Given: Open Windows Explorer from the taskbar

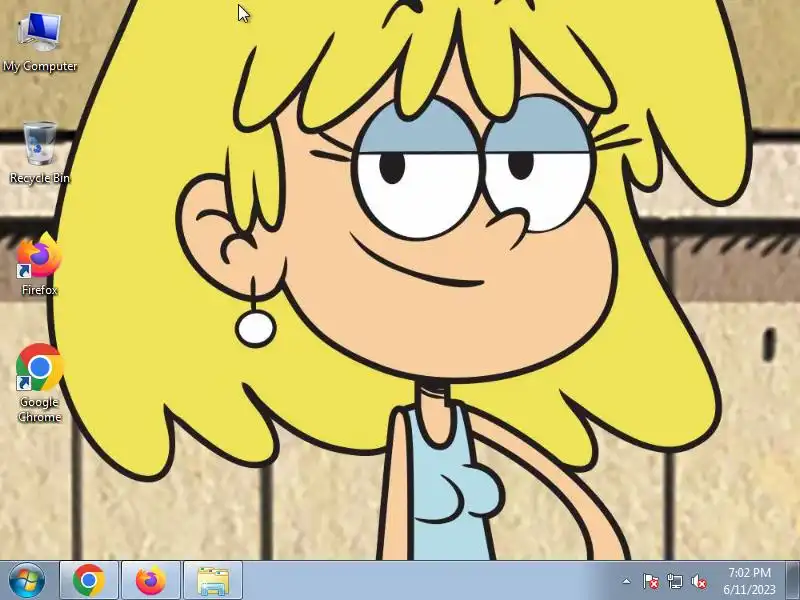Looking at the screenshot, I should click(x=213, y=581).
